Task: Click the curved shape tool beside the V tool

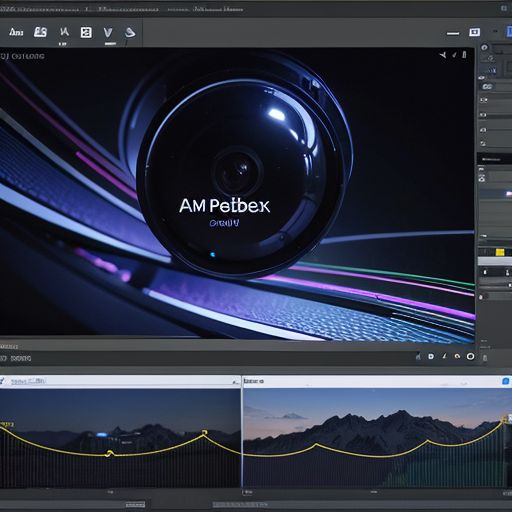Action: 130,33
